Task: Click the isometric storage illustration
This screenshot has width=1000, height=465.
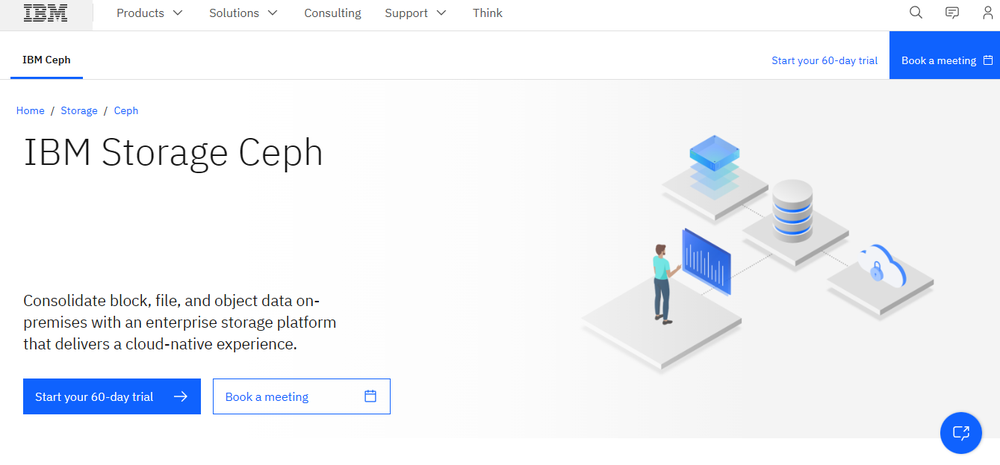Action: click(757, 252)
